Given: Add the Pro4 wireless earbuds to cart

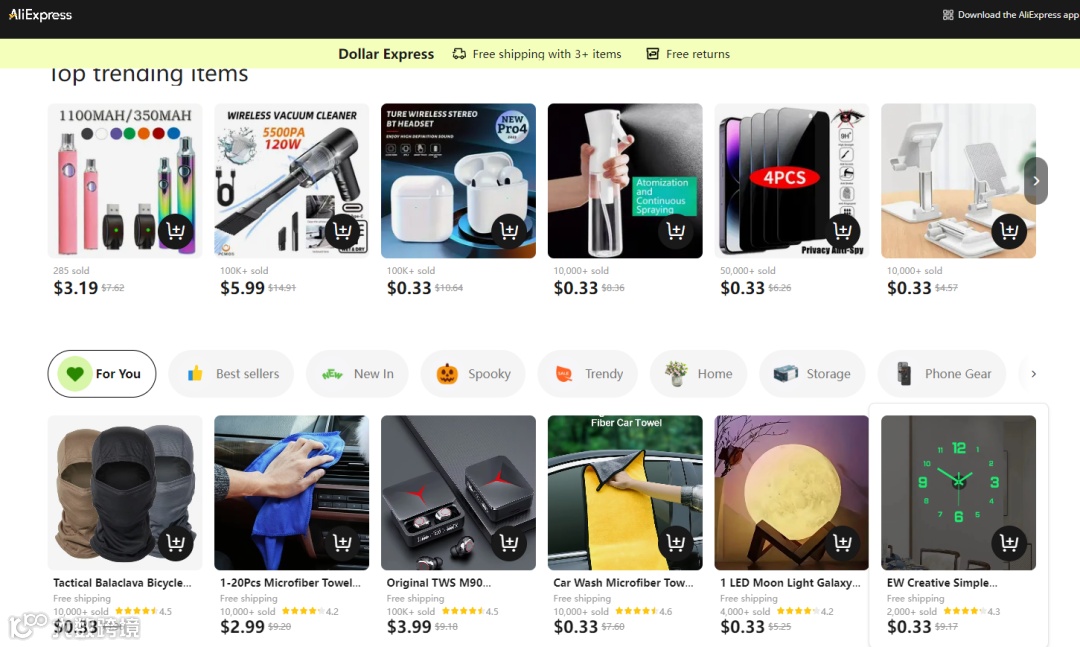Looking at the screenshot, I should 509,231.
